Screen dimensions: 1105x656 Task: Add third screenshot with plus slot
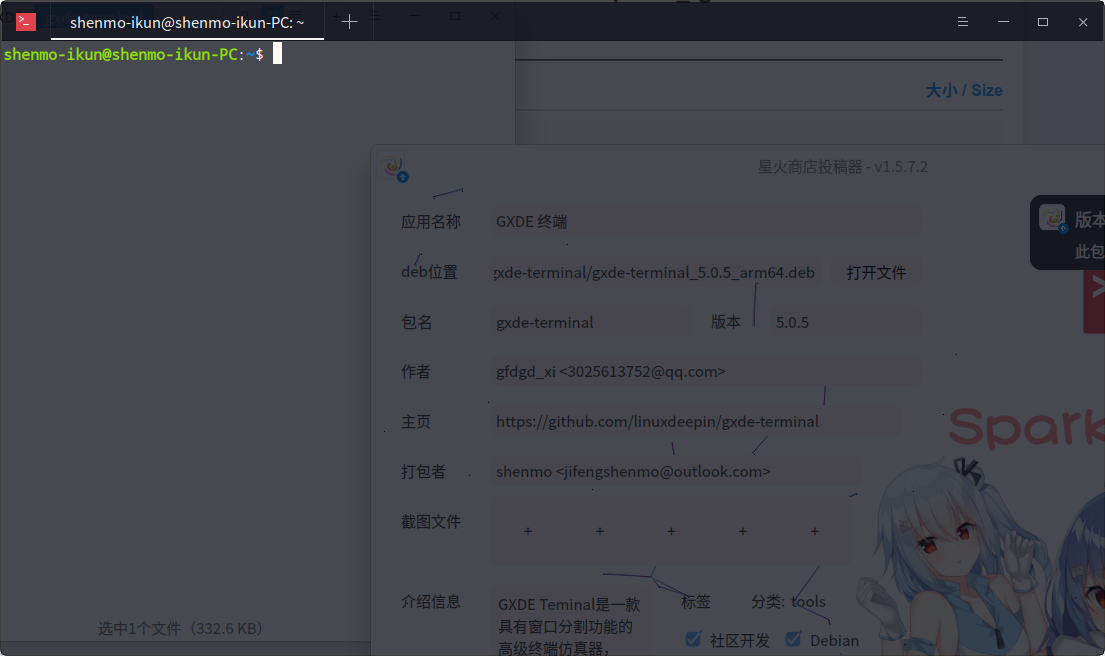pos(672,531)
